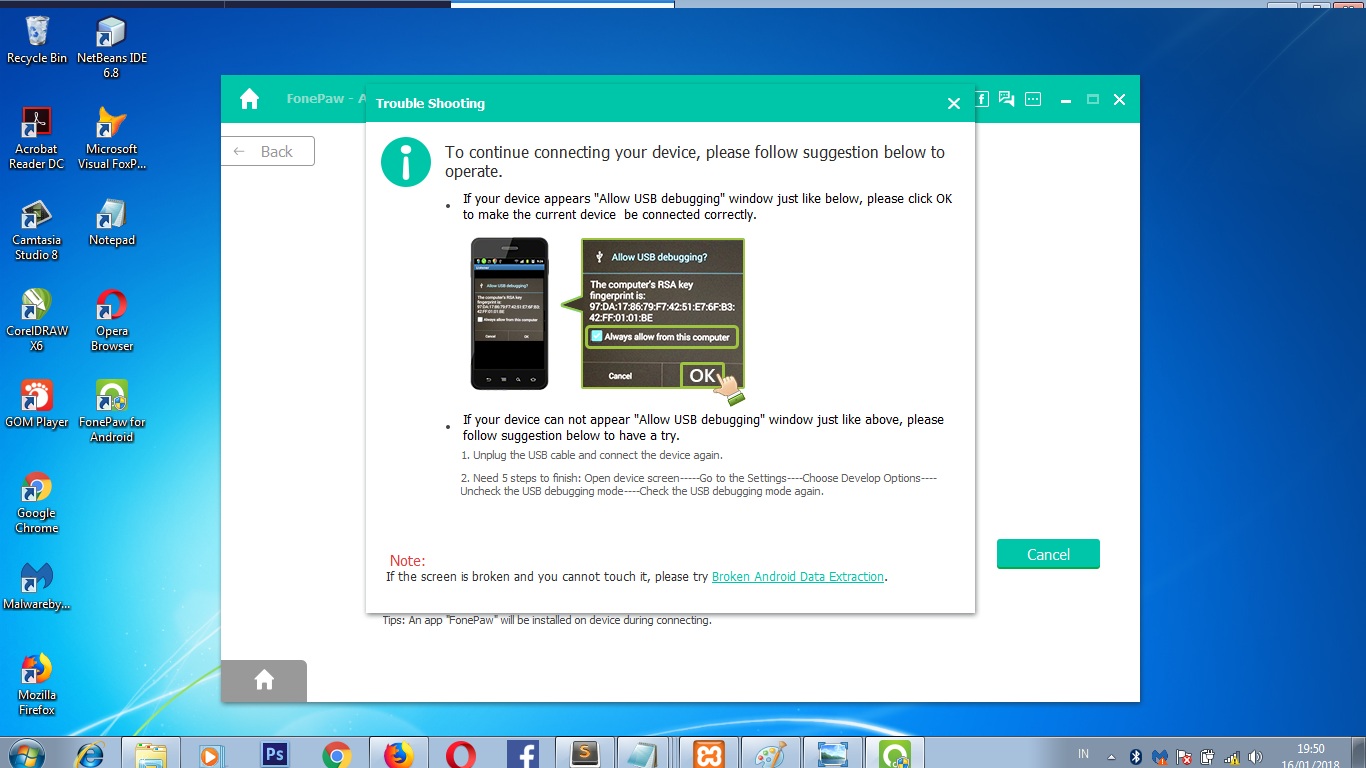Open the Windows Start menu
1366x768 pixels.
click(x=26, y=753)
